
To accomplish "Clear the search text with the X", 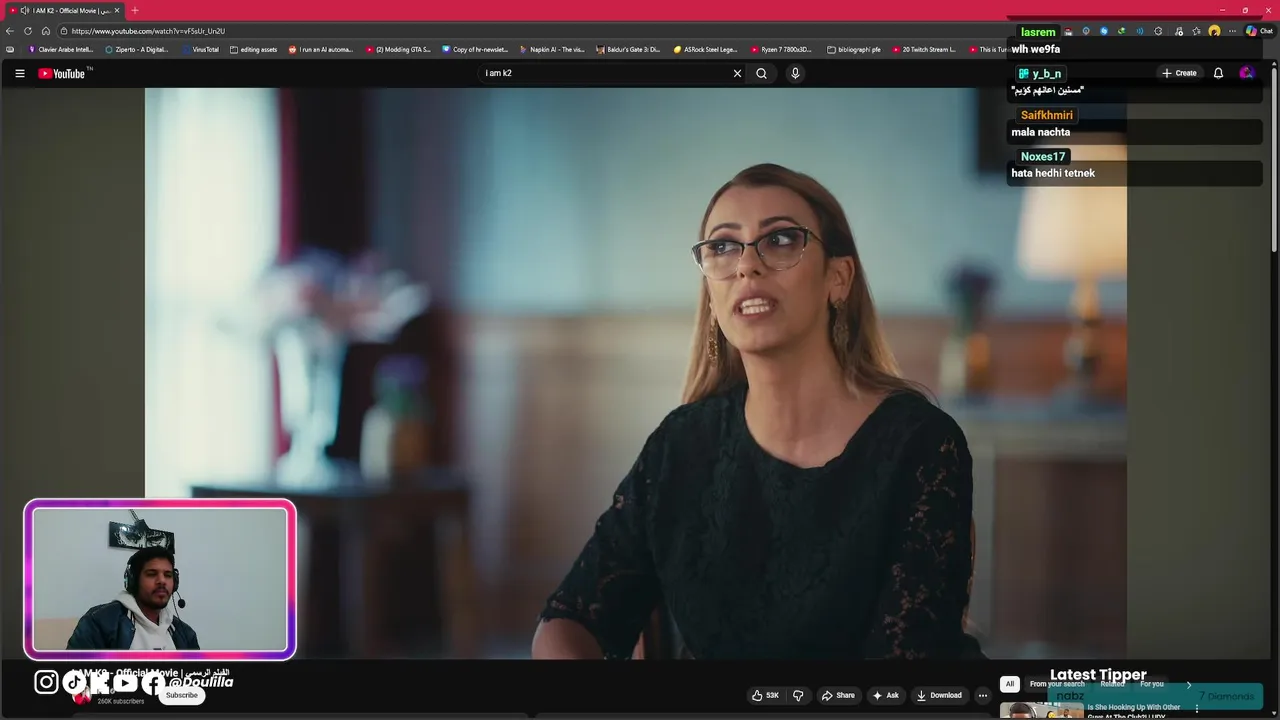I will tap(737, 73).
